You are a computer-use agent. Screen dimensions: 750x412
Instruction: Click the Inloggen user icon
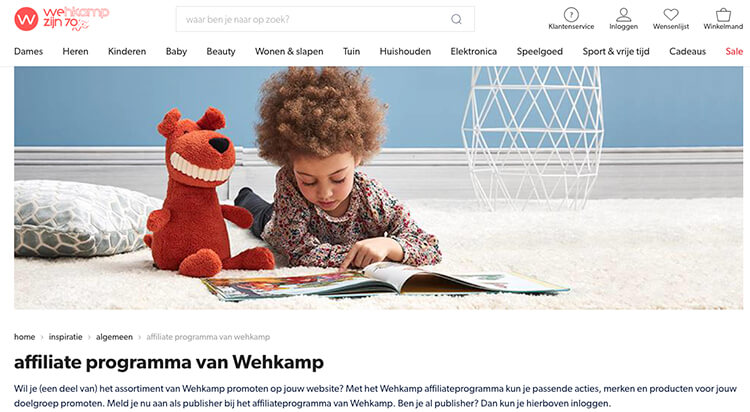pyautogui.click(x=623, y=14)
